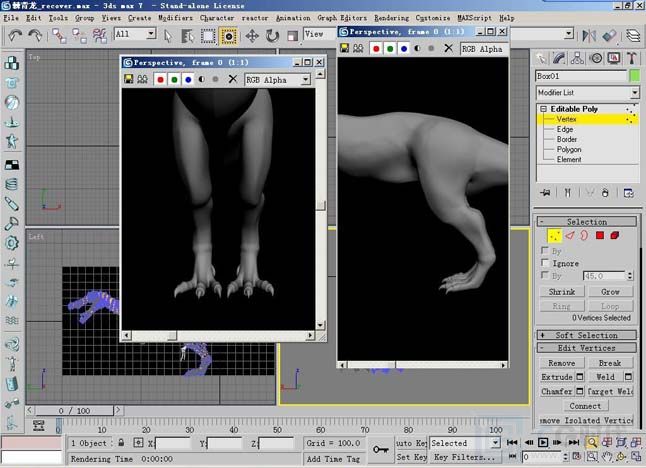Viewport: 646px width, 468px height.
Task: Open RGB Alpha dropdown in left window
Action: (x=305, y=80)
